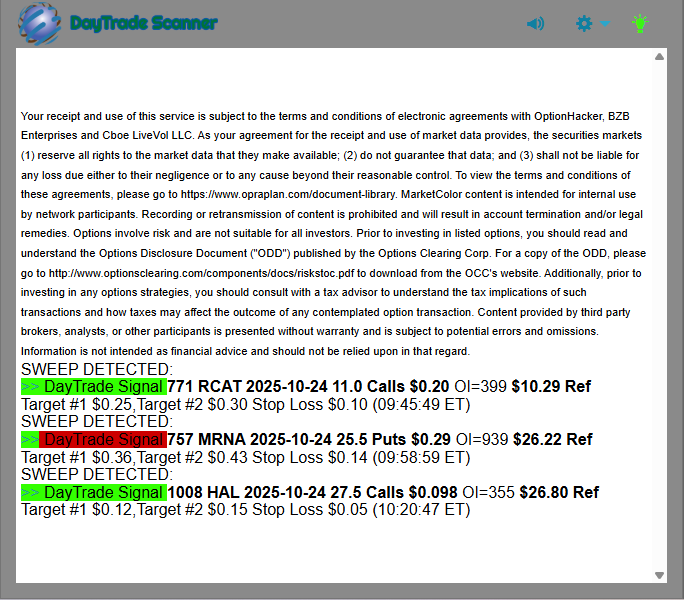Click the scrollbar down arrow
Screen dimensions: 684x600
[659, 575]
